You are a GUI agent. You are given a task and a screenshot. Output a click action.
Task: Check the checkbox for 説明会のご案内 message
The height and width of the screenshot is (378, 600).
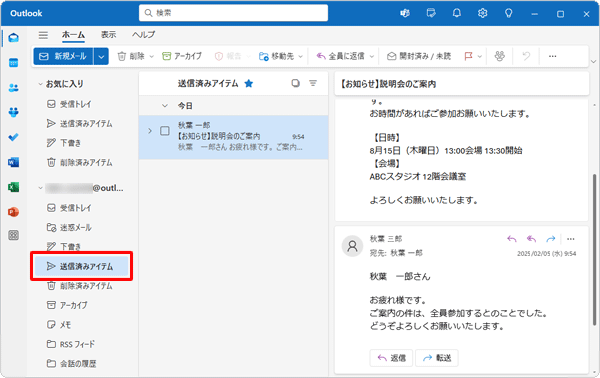click(165, 131)
